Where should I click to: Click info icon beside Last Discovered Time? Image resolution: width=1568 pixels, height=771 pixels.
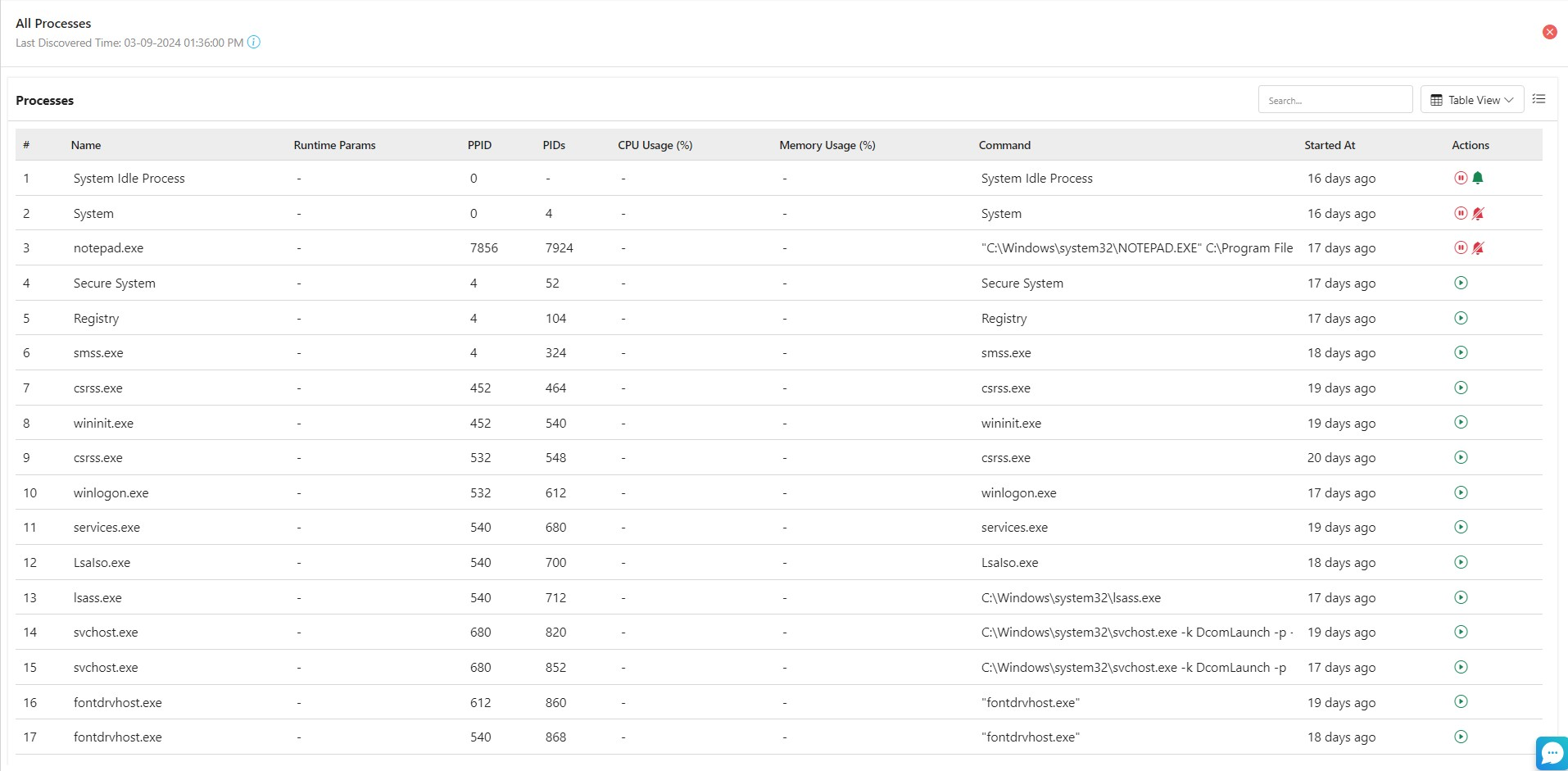click(254, 43)
